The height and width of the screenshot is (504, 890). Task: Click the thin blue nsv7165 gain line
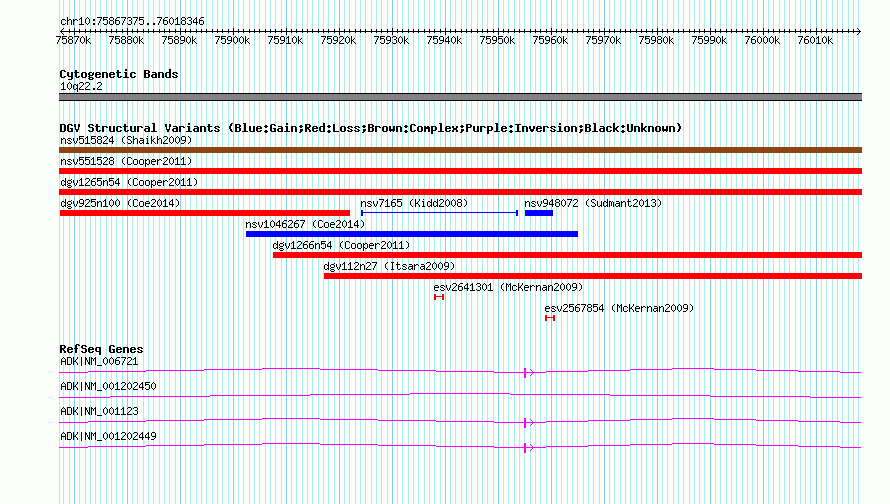(x=439, y=213)
